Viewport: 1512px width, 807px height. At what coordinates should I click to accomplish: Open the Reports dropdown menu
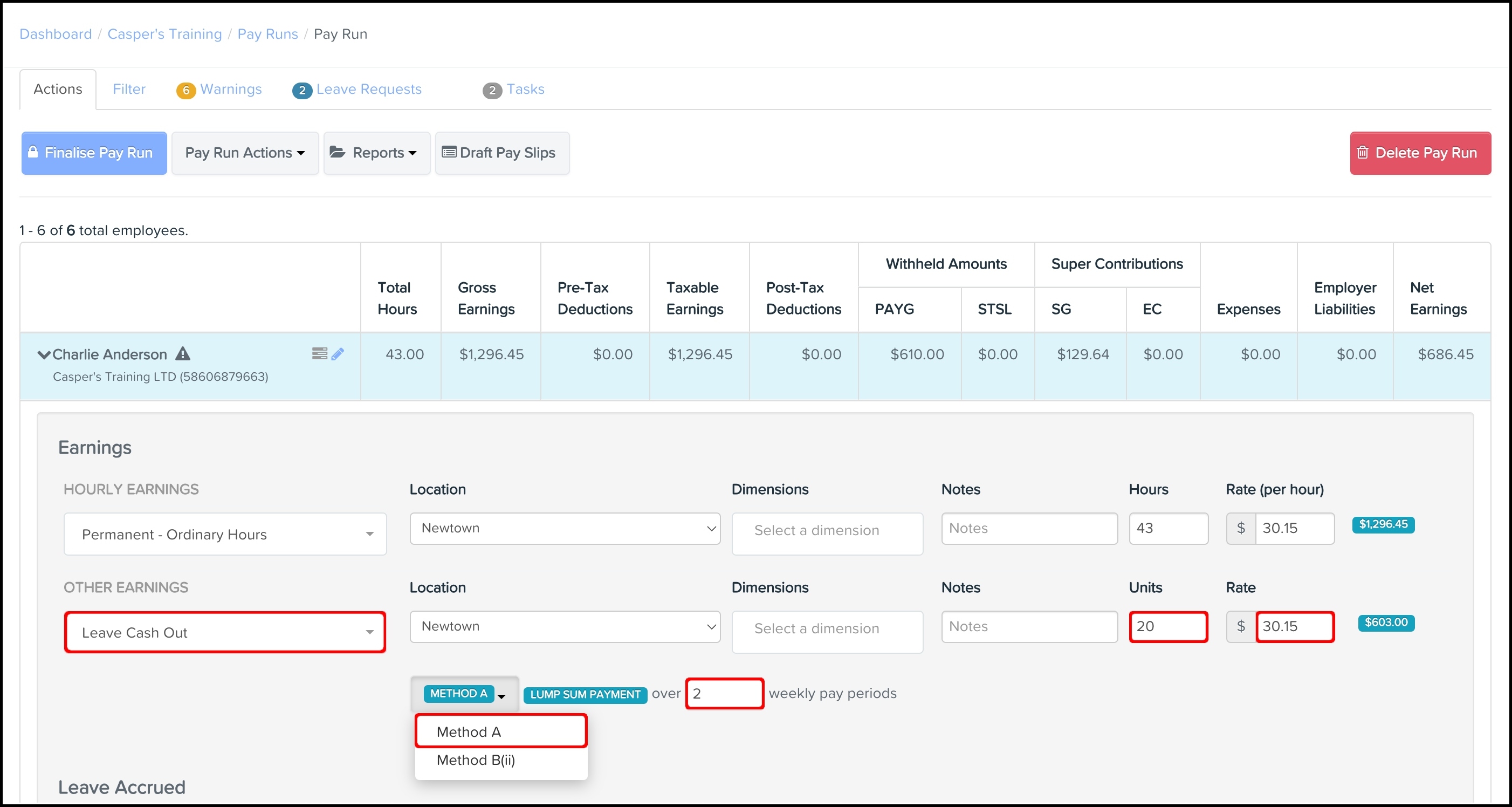click(376, 153)
